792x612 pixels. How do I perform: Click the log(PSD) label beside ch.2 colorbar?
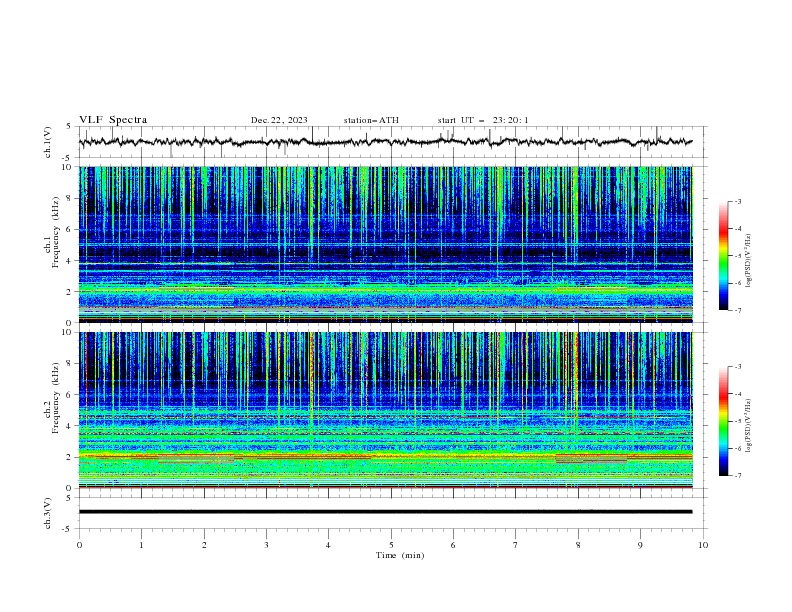[x=749, y=425]
